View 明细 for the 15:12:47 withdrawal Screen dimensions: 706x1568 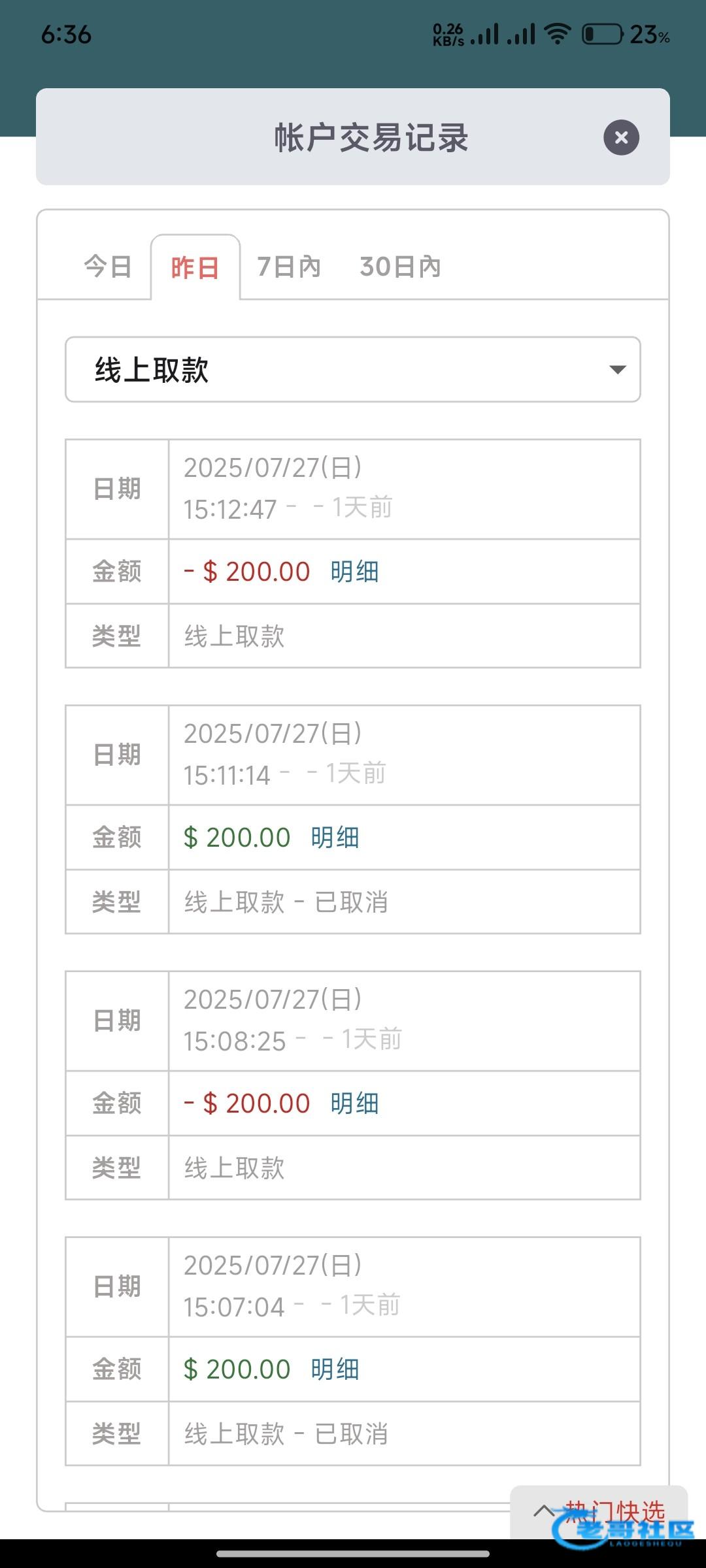coord(354,572)
